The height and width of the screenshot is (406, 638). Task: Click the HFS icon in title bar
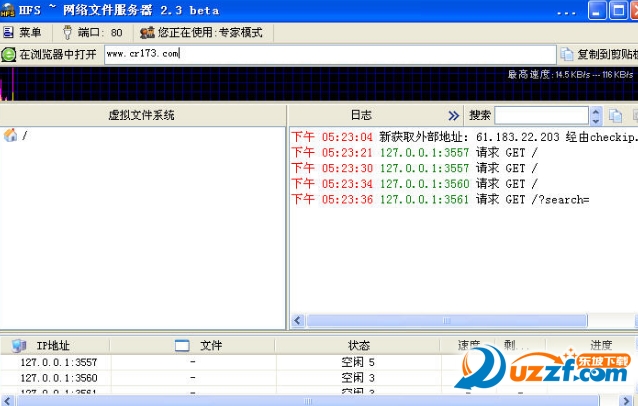9,10
